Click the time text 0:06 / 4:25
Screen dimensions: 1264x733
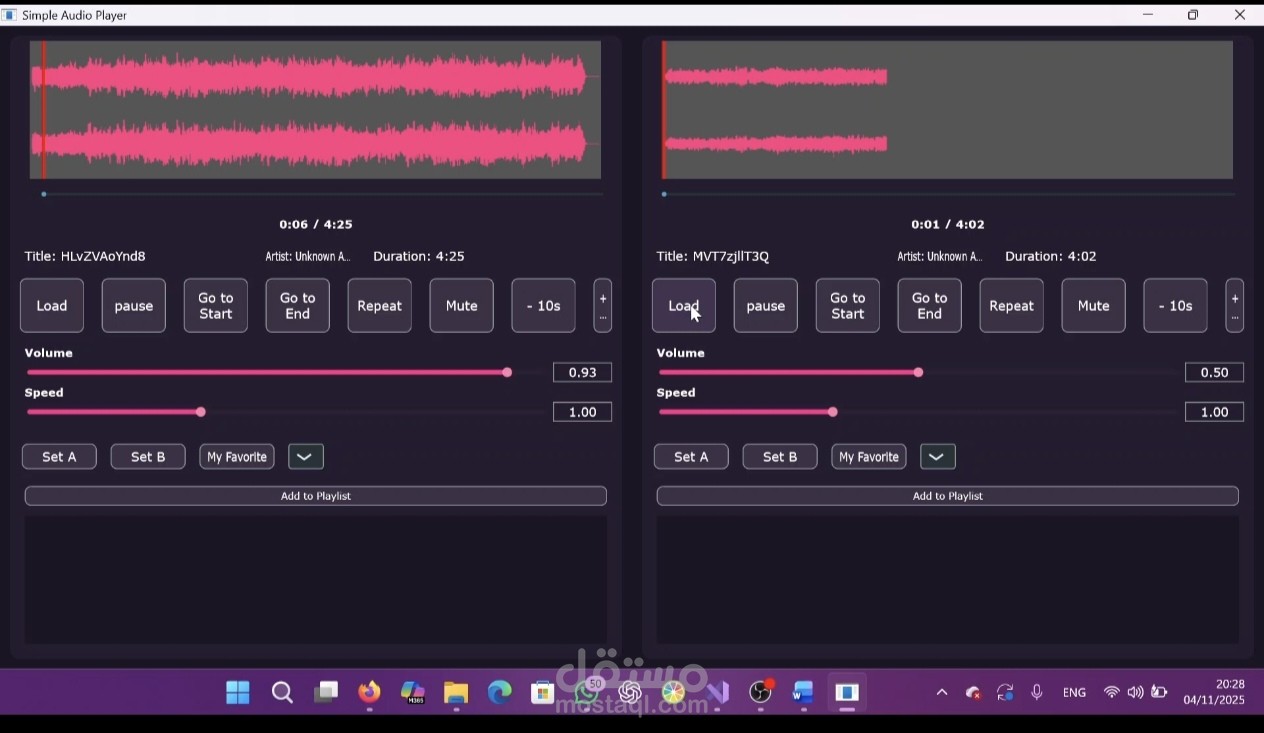316,224
